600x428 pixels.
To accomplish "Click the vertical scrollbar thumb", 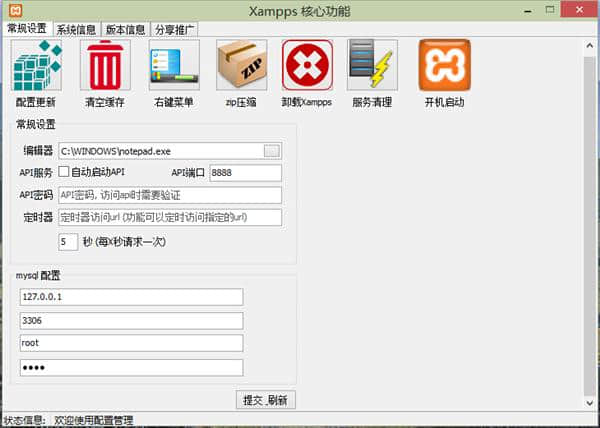I will (x=590, y=226).
